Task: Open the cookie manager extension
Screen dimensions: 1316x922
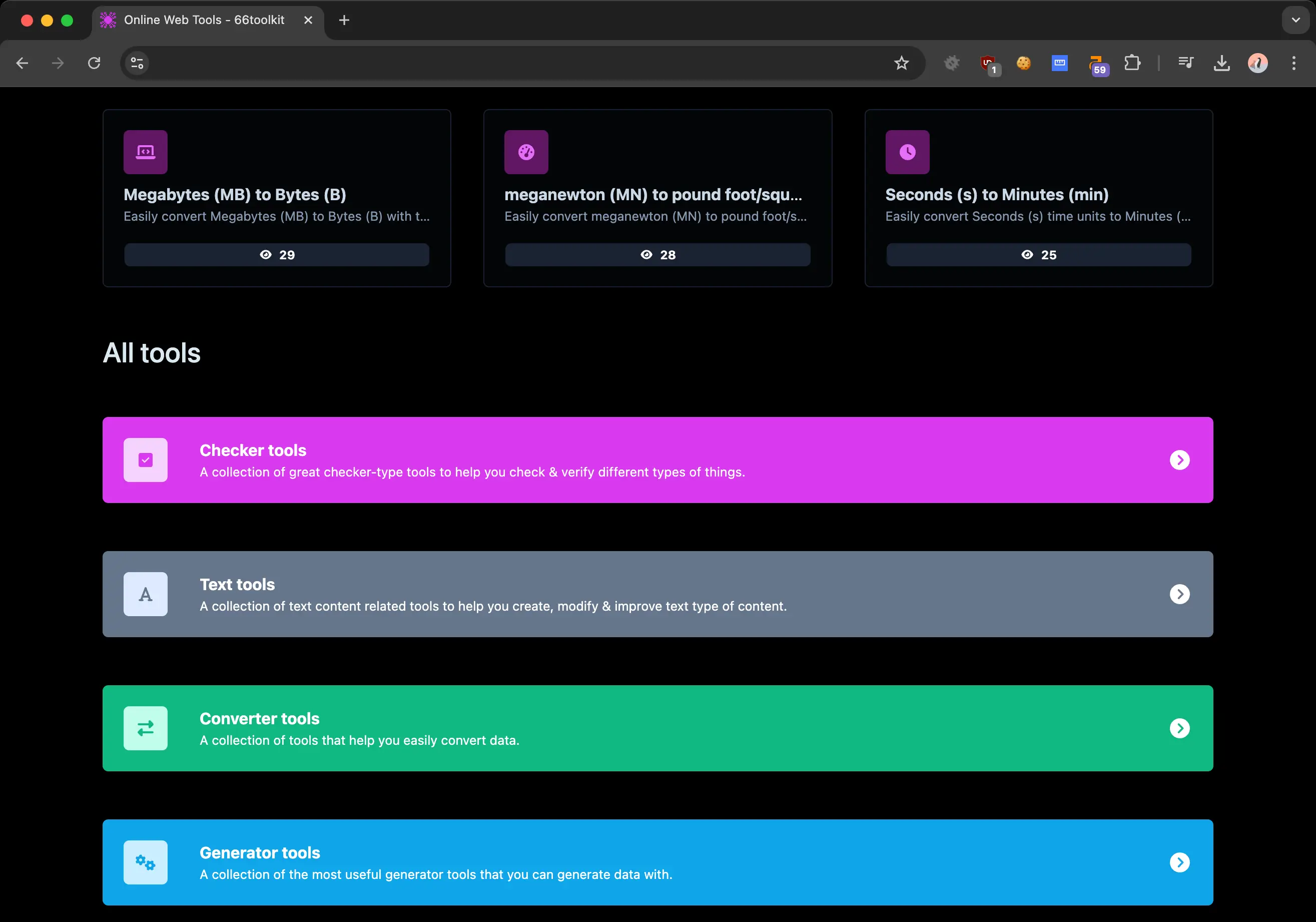Action: (1024, 63)
